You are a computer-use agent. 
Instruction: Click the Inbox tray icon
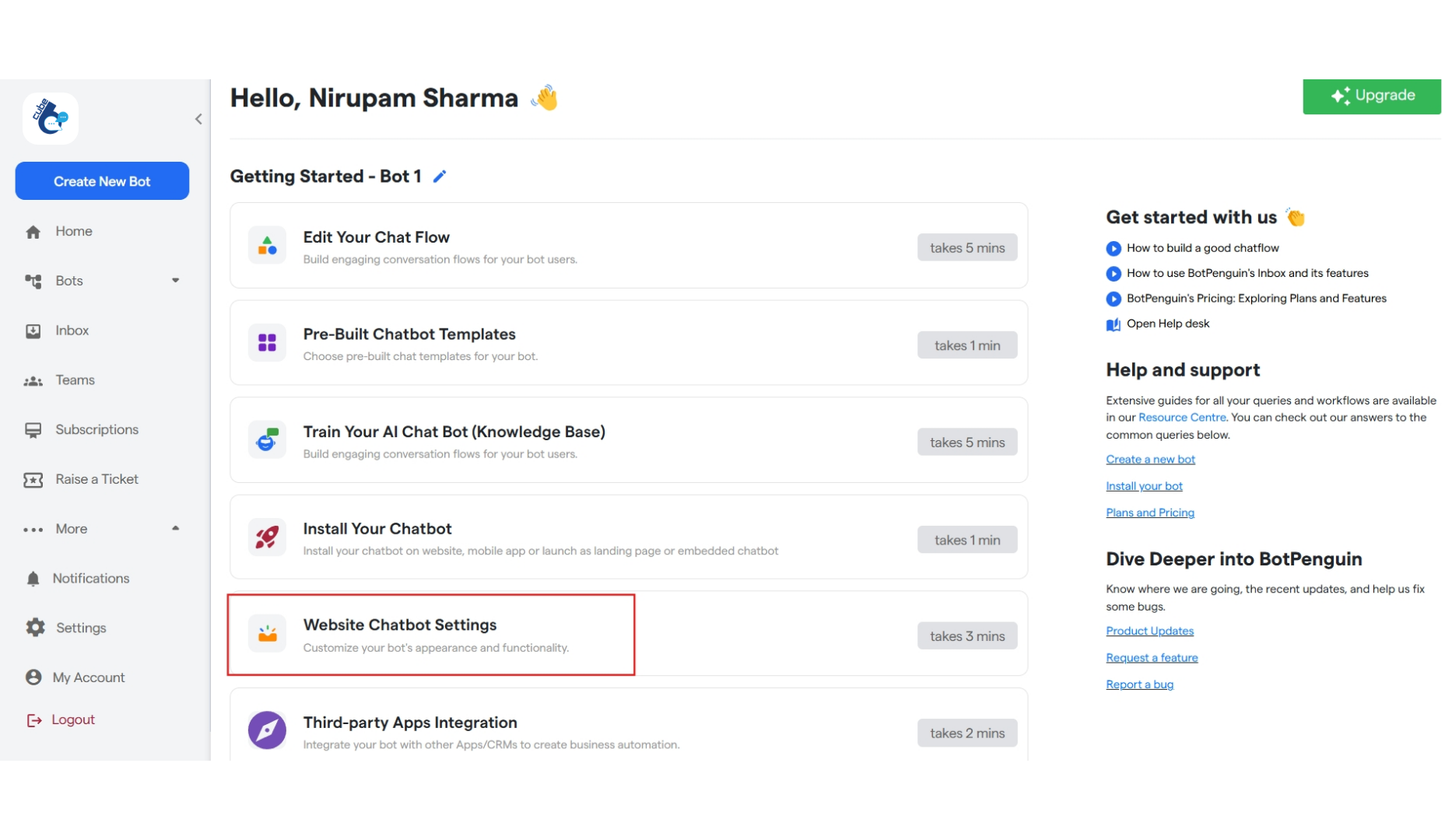click(x=33, y=331)
